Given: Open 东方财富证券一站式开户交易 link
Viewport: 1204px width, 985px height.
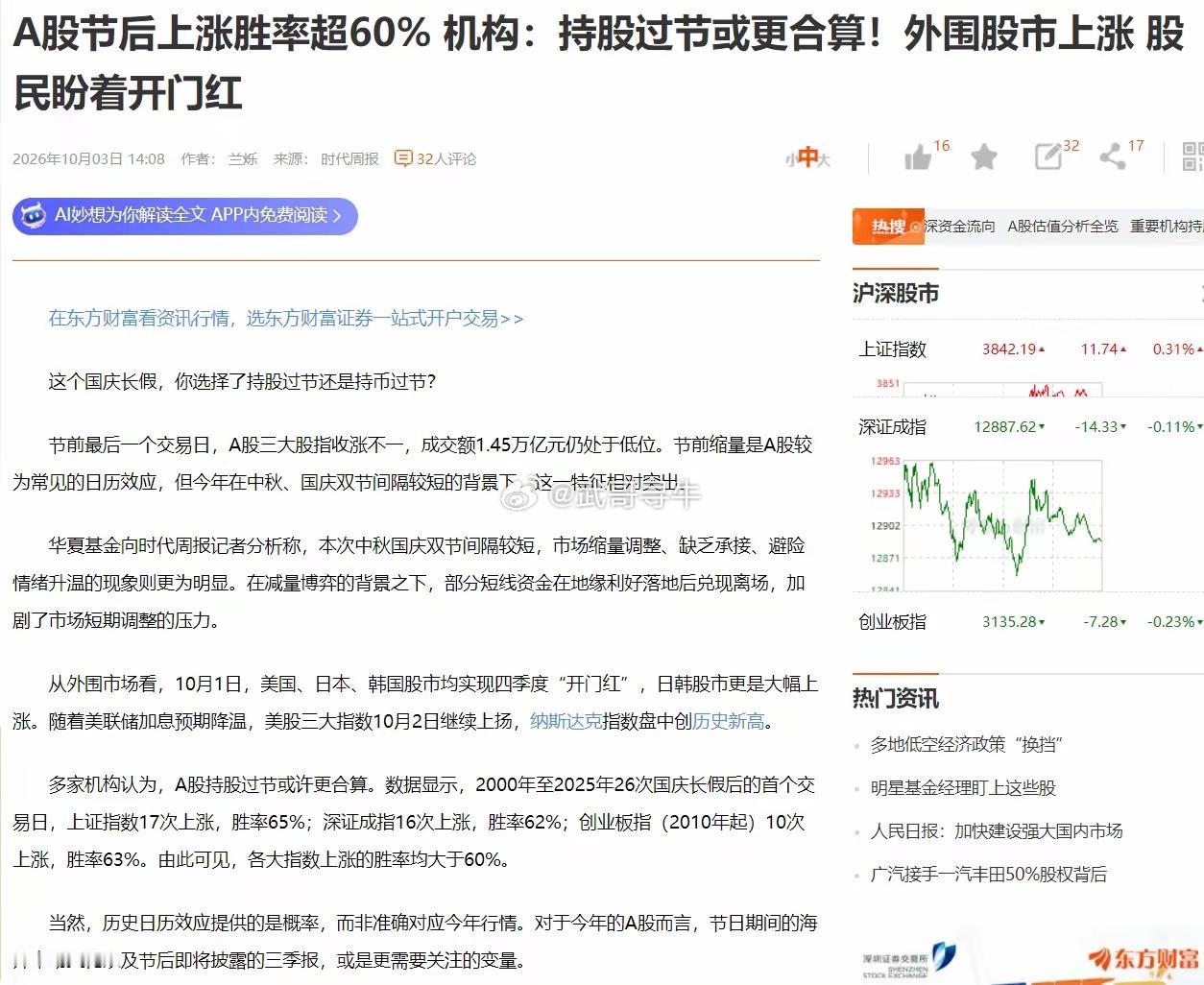Looking at the screenshot, I should point(286,319).
